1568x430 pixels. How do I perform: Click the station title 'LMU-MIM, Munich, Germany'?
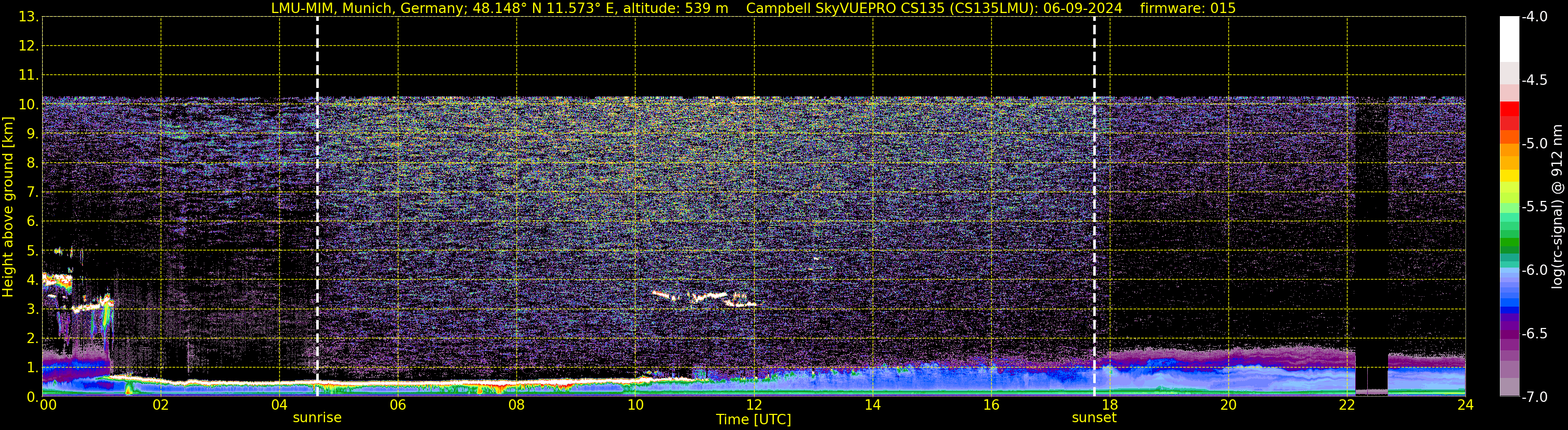click(369, 8)
